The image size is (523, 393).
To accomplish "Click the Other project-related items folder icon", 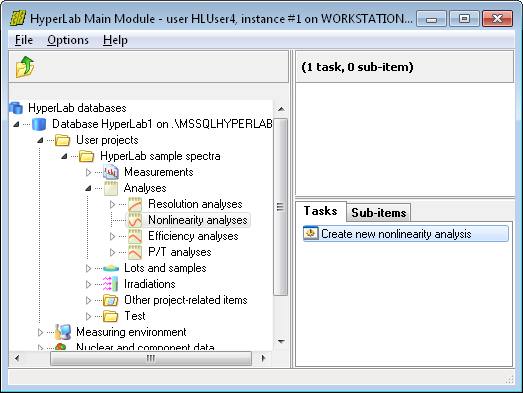I will pyautogui.click(x=110, y=300).
